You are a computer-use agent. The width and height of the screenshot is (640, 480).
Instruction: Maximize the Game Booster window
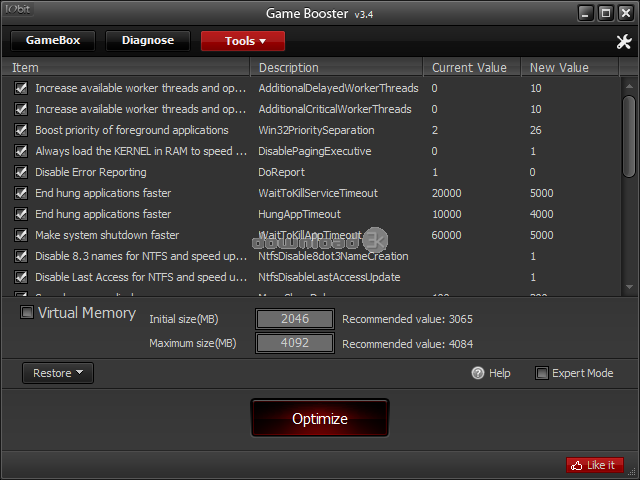(606, 13)
